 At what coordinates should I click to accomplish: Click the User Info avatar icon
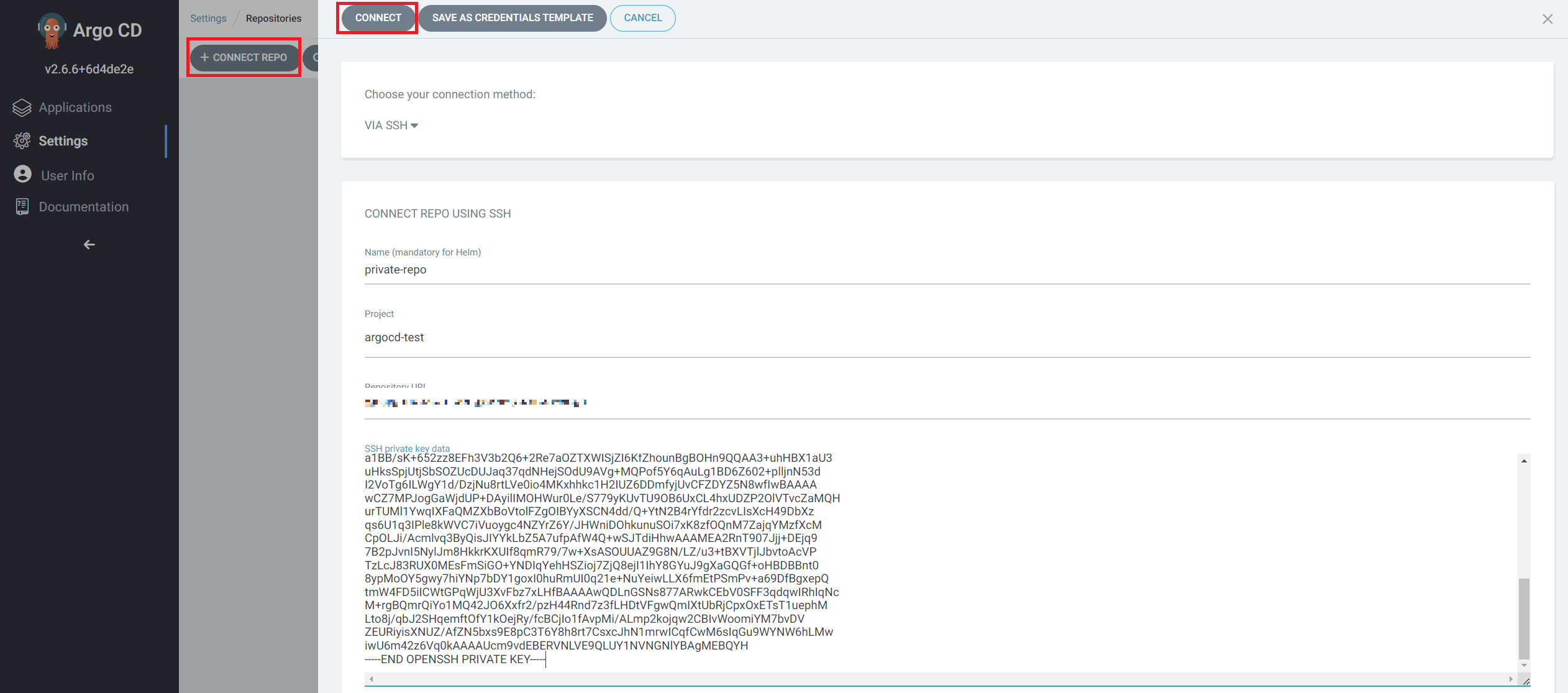pyautogui.click(x=23, y=175)
